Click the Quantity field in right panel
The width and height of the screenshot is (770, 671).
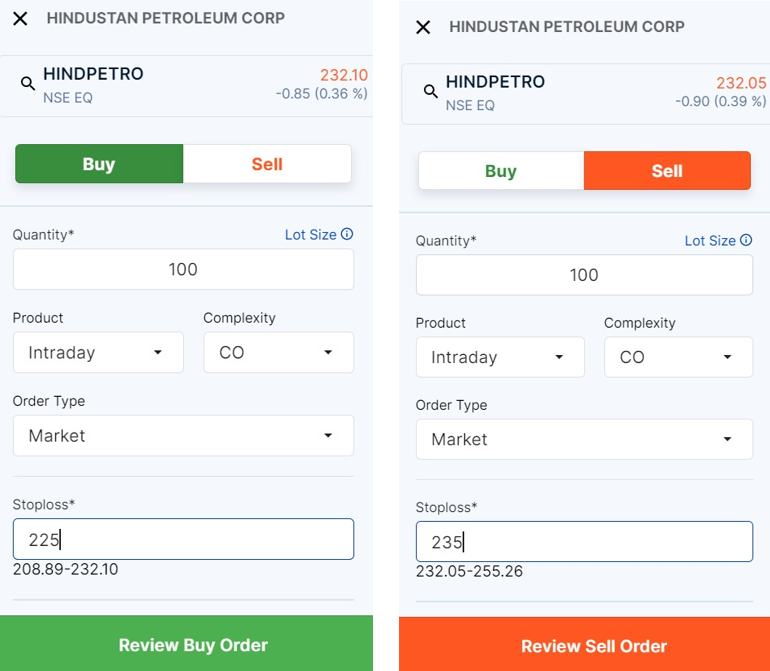click(x=584, y=275)
